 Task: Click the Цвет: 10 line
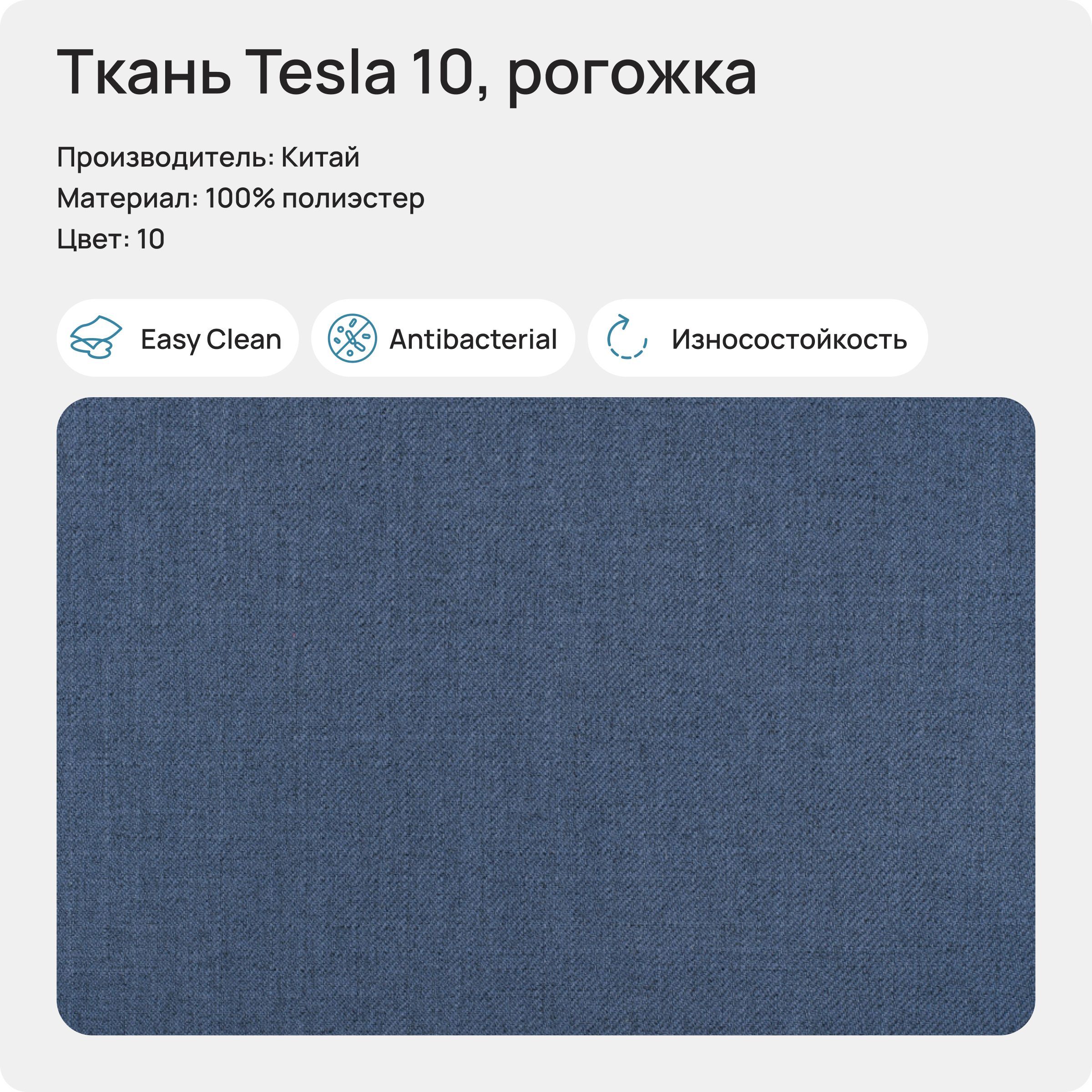(x=111, y=240)
